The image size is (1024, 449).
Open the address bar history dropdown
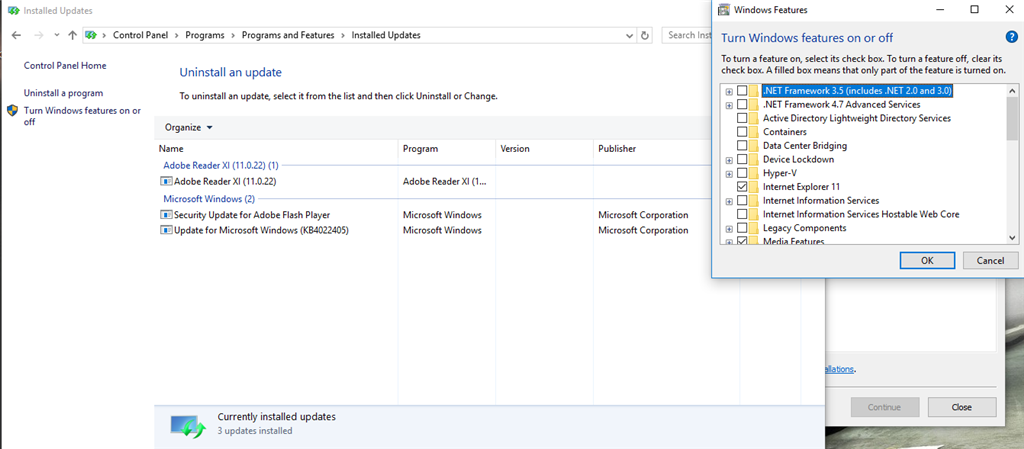630,35
